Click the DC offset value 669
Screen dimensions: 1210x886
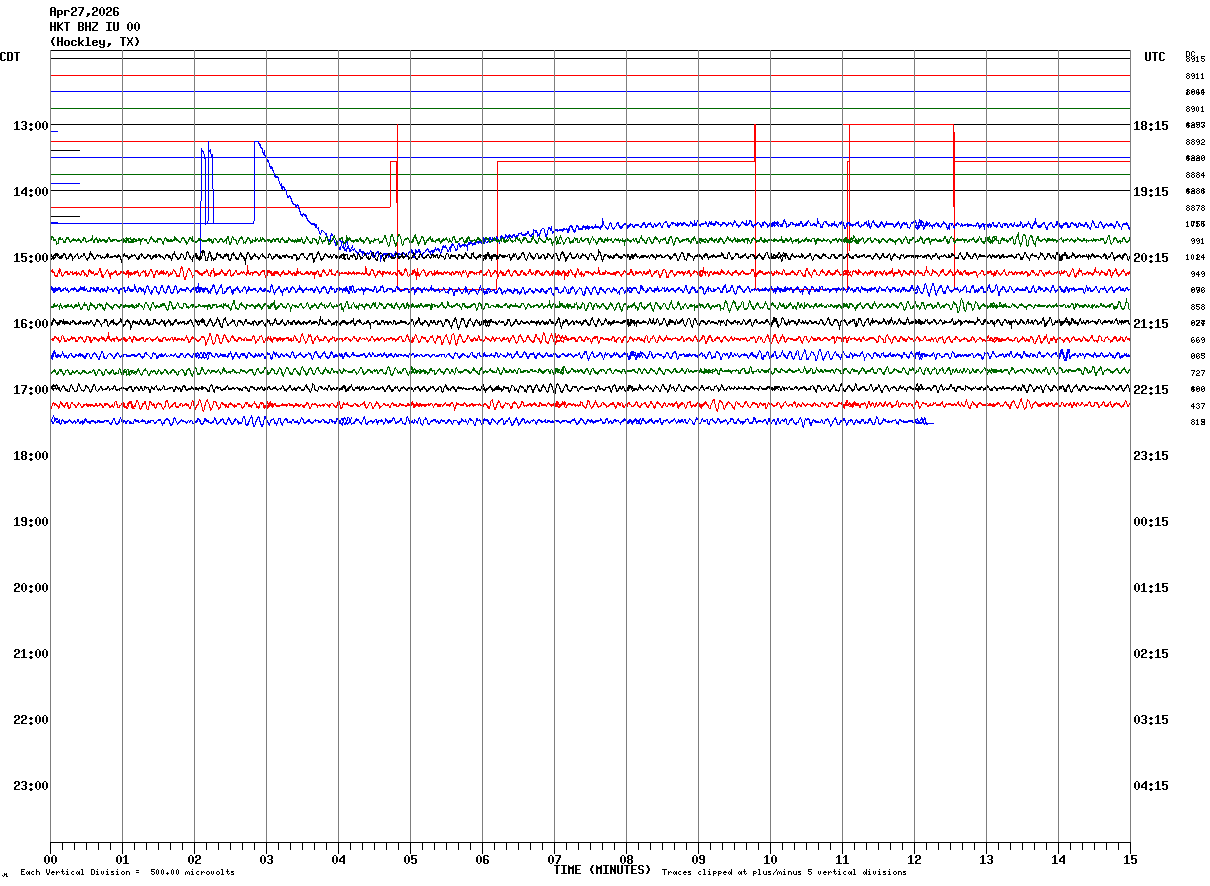[x=1197, y=340]
